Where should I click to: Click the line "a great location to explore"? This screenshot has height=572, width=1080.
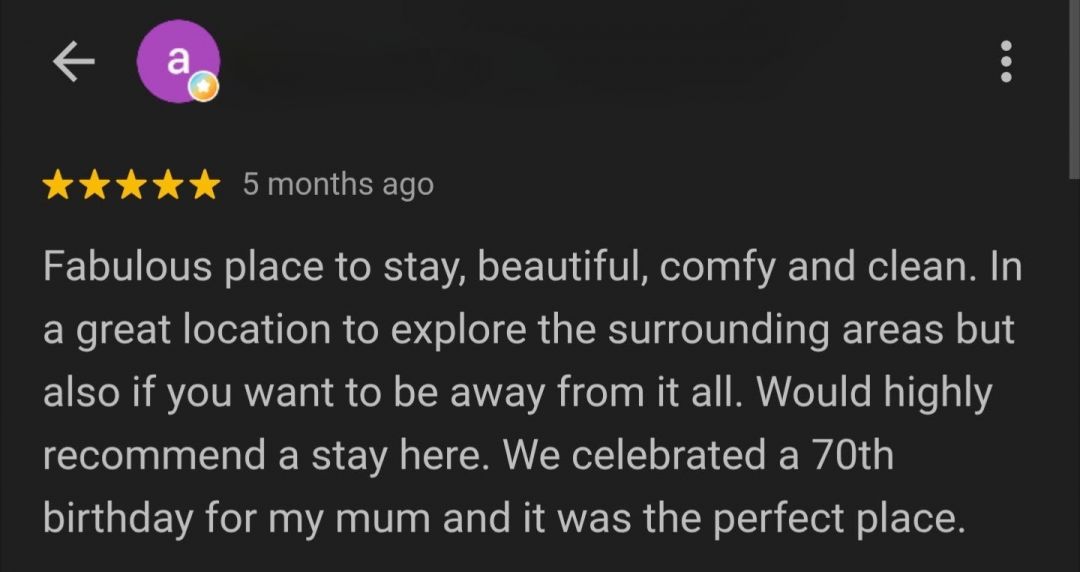(529, 330)
